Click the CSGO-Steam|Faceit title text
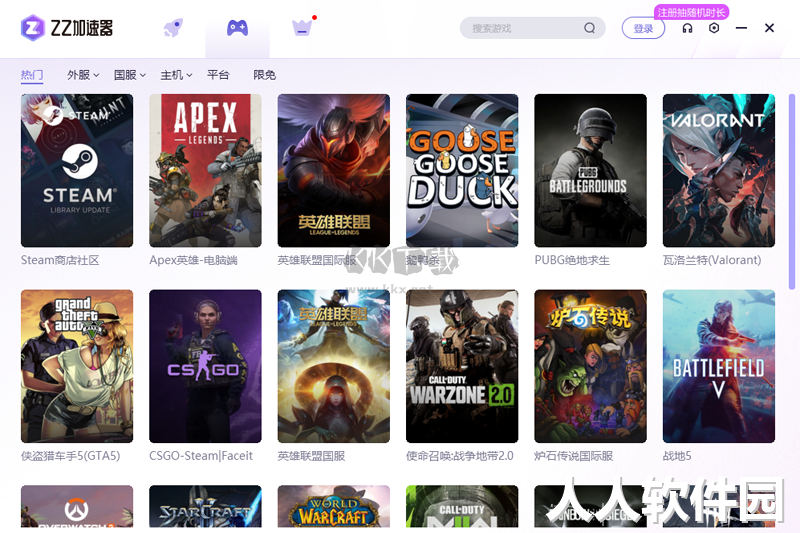This screenshot has height=533, width=800. [201, 456]
